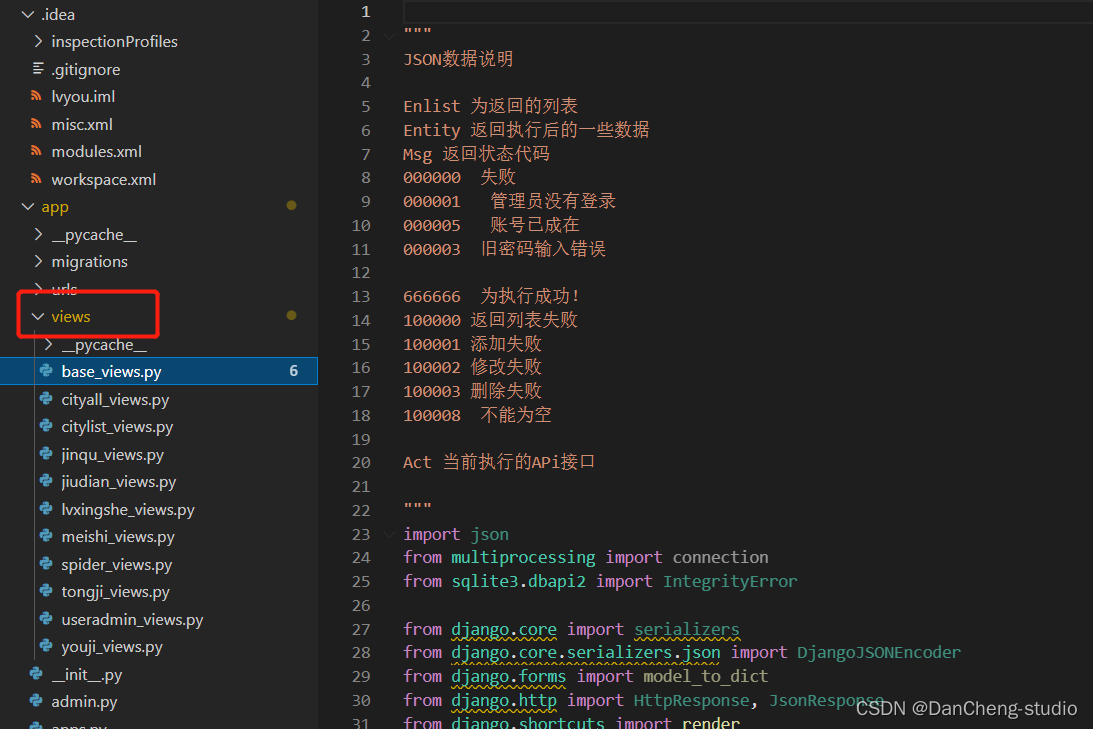Screen dimensions: 1093x729
Task: Click the Python icon of meishi_views.py
Action: [x=47, y=536]
